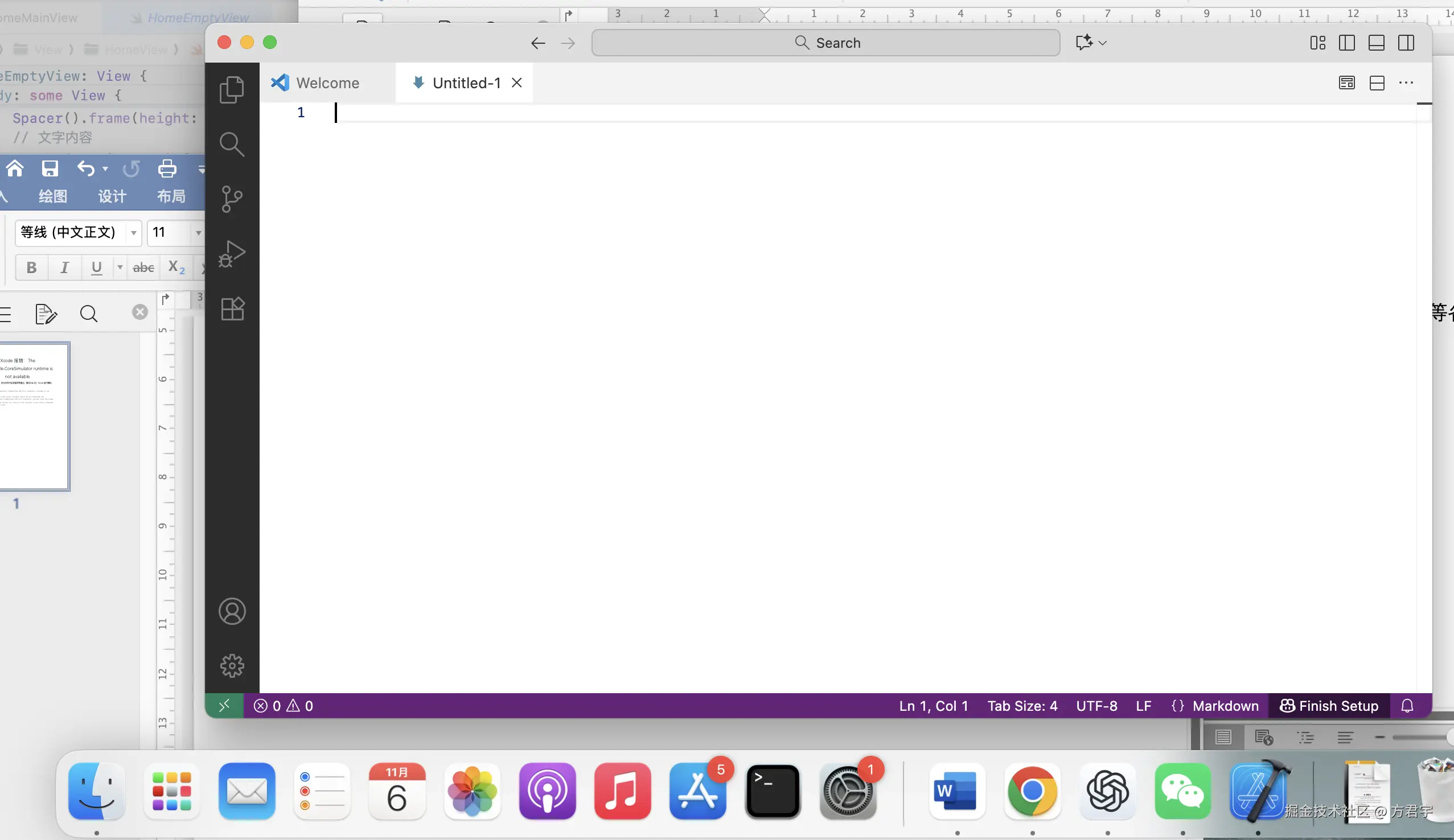
Task: Open the font name dropdown in Word
Action: tap(133, 233)
